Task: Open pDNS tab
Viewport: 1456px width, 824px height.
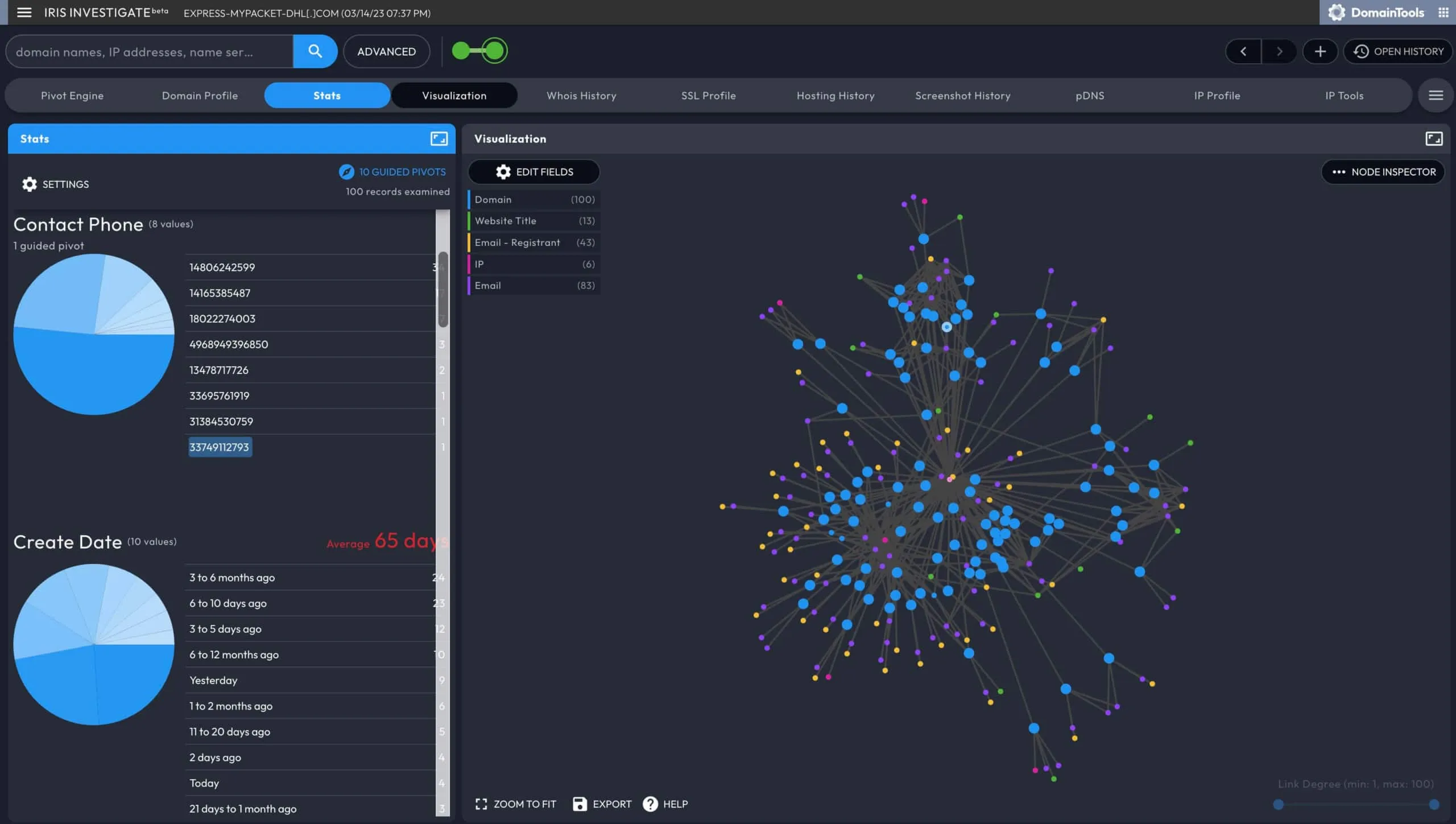Action: coord(1090,96)
